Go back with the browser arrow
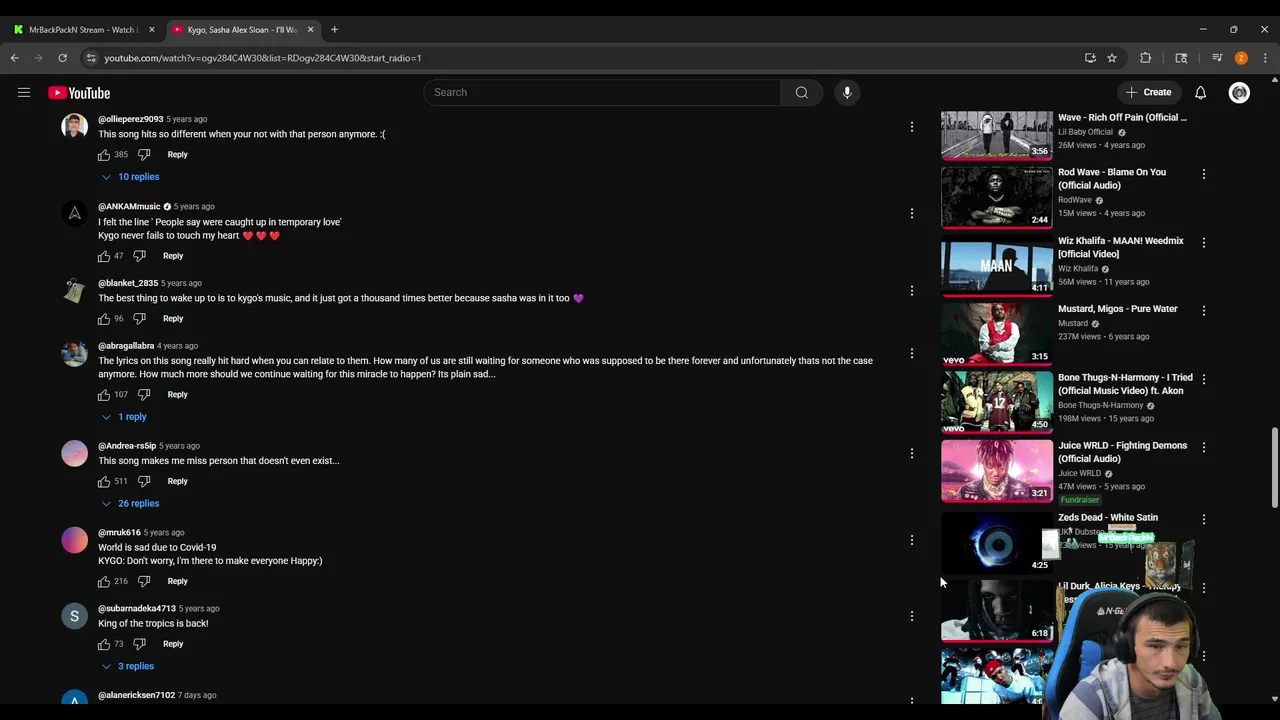The width and height of the screenshot is (1280, 720). click(15, 58)
